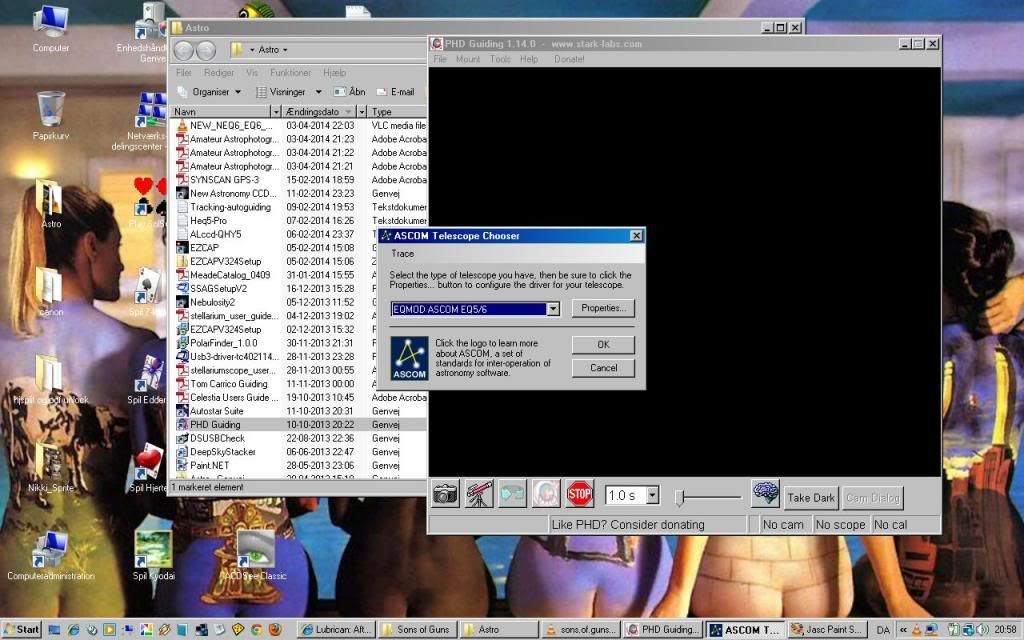Launch Chrome from the quick launch bar
The height and width of the screenshot is (640, 1024).
coord(257,630)
